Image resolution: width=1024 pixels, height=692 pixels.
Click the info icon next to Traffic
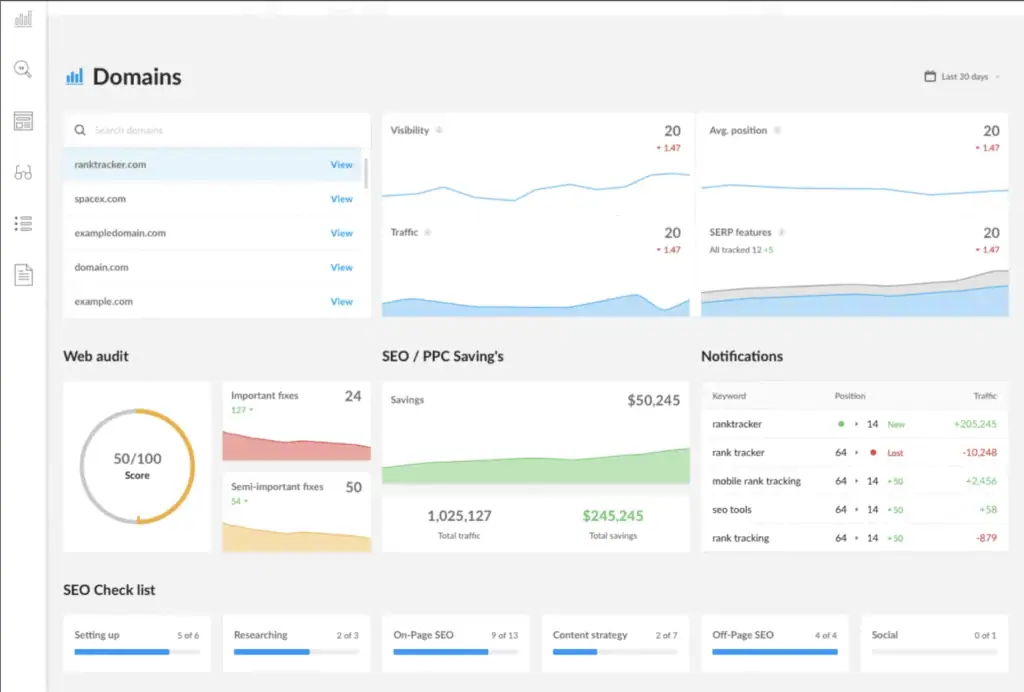pyautogui.click(x=428, y=233)
